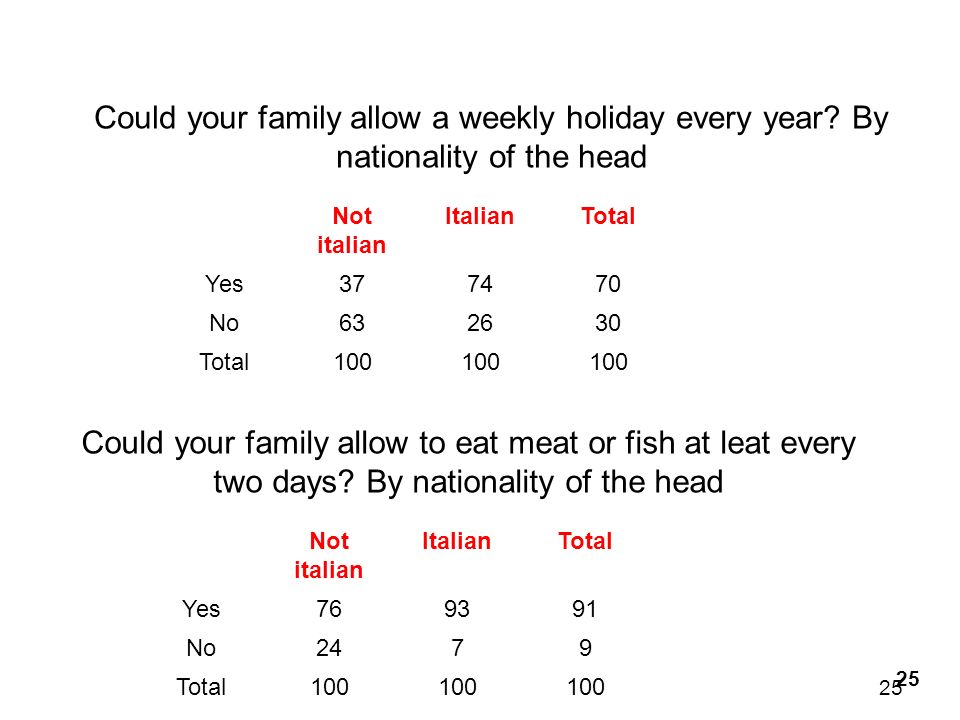
Task: Select 'Italian' header in second table
Action: click(x=457, y=541)
